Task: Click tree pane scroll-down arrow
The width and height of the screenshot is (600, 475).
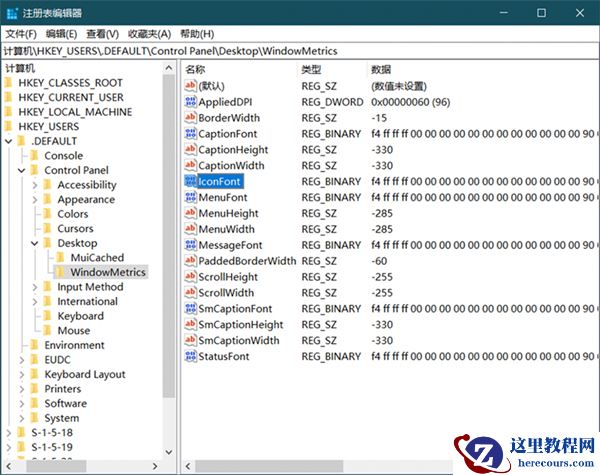Action: click(x=169, y=452)
